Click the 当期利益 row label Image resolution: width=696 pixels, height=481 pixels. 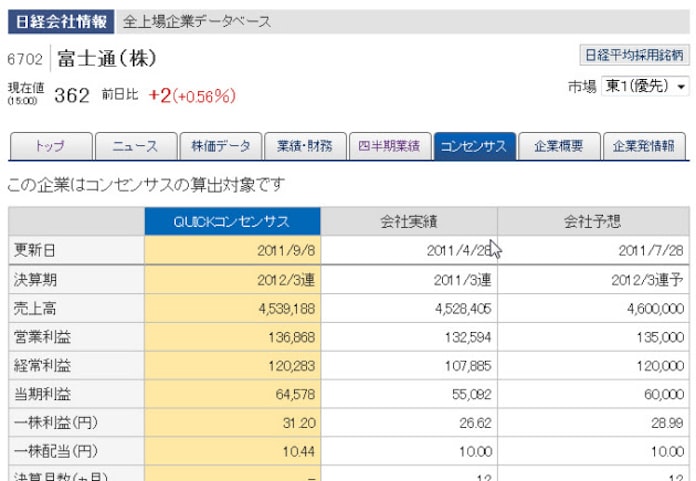click(x=42, y=394)
